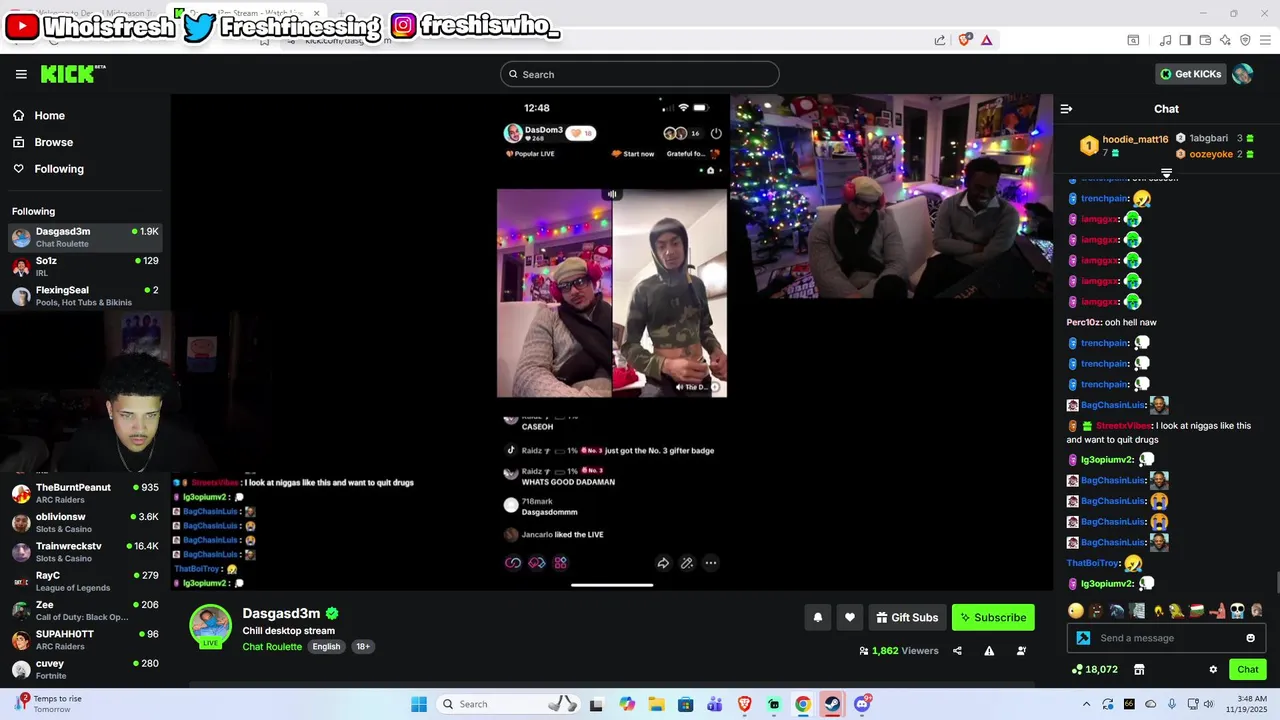The width and height of the screenshot is (1280, 720).
Task: Click Perc10z username in chat
Action: [1083, 322]
